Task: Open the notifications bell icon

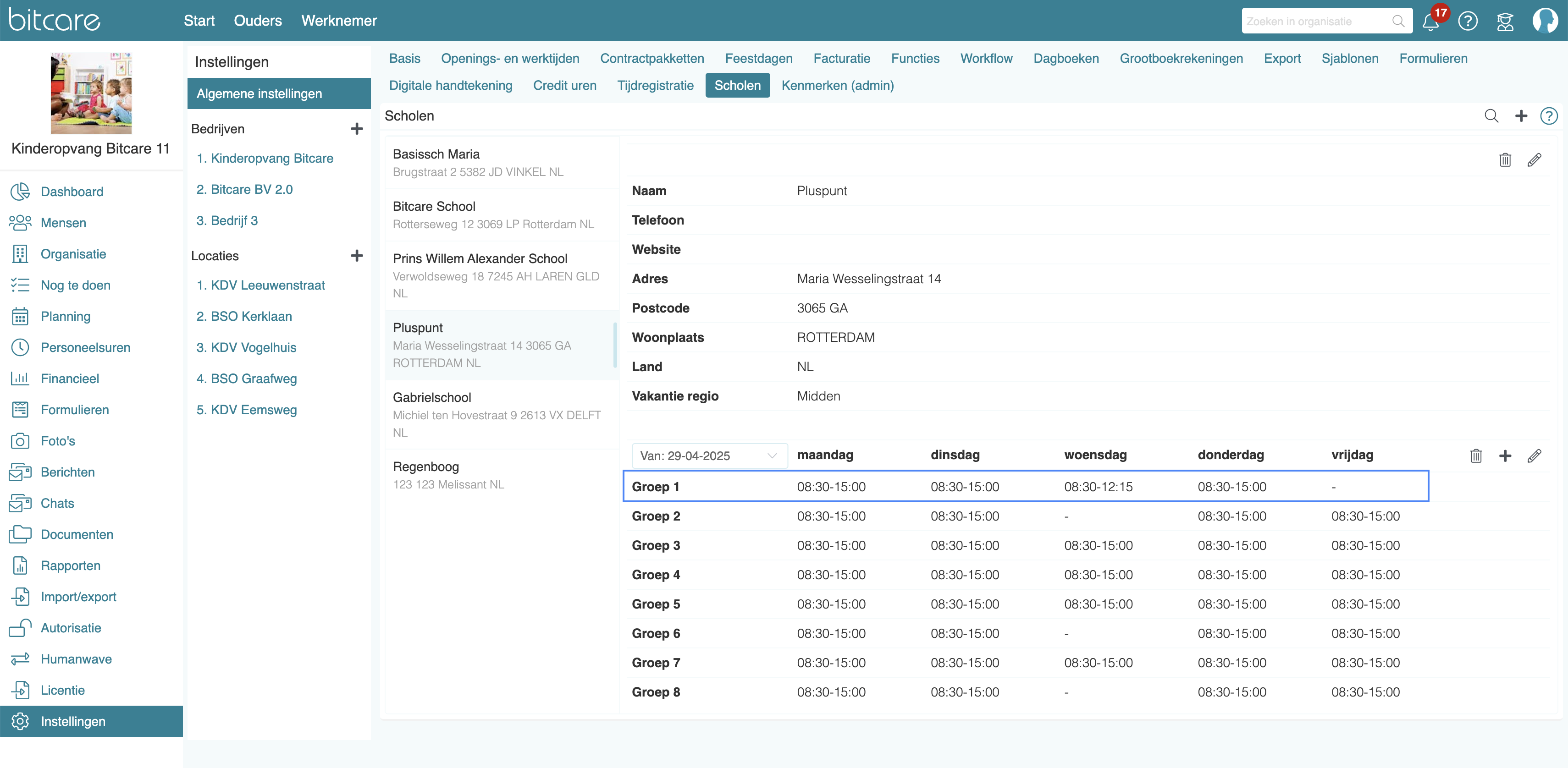Action: (x=1430, y=21)
